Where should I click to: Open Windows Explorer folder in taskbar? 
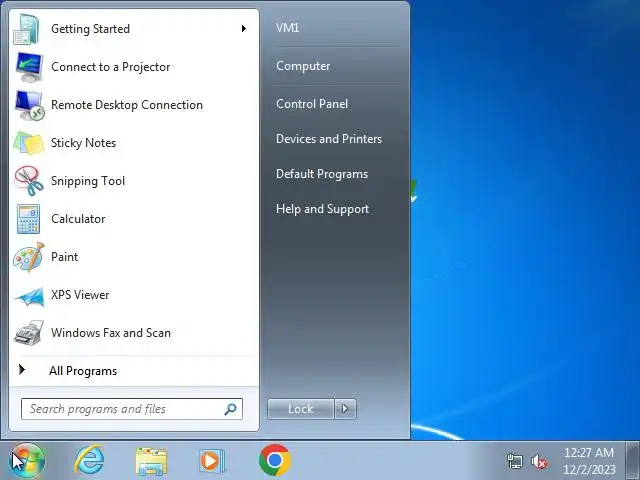tap(151, 461)
